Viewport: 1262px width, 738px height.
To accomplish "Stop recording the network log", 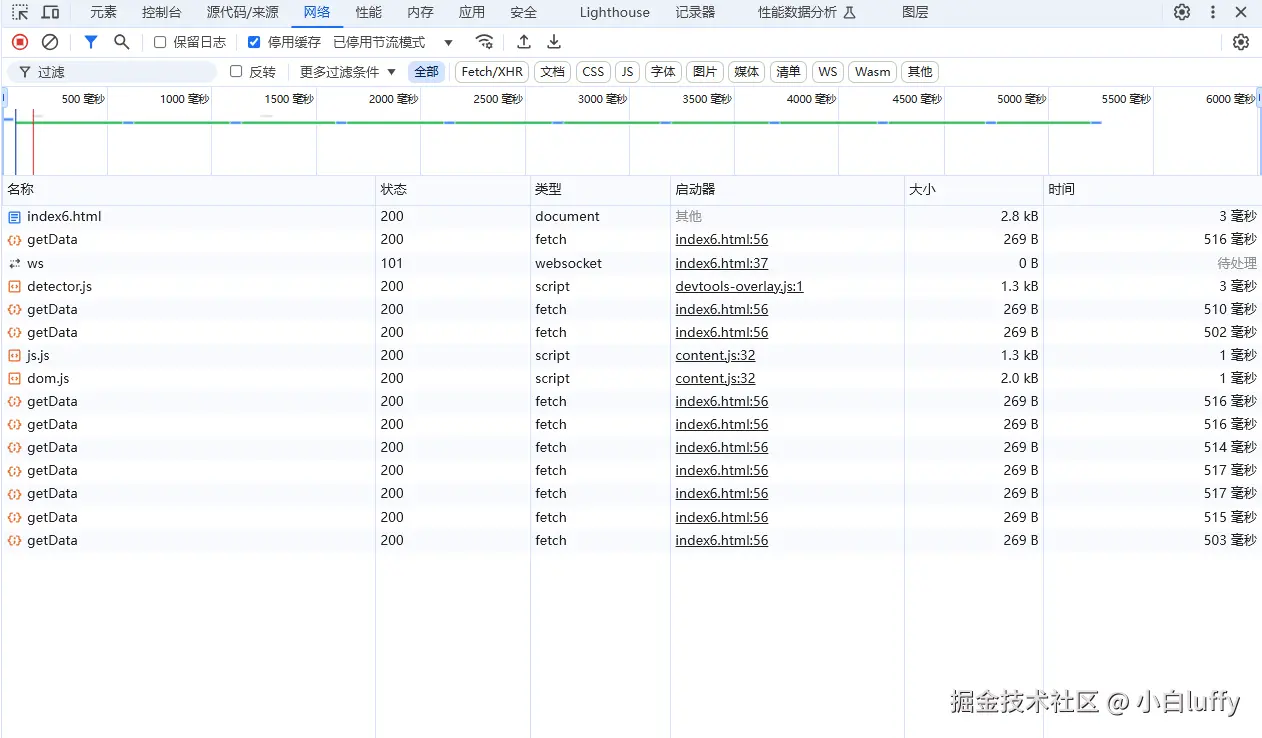I will pos(20,42).
